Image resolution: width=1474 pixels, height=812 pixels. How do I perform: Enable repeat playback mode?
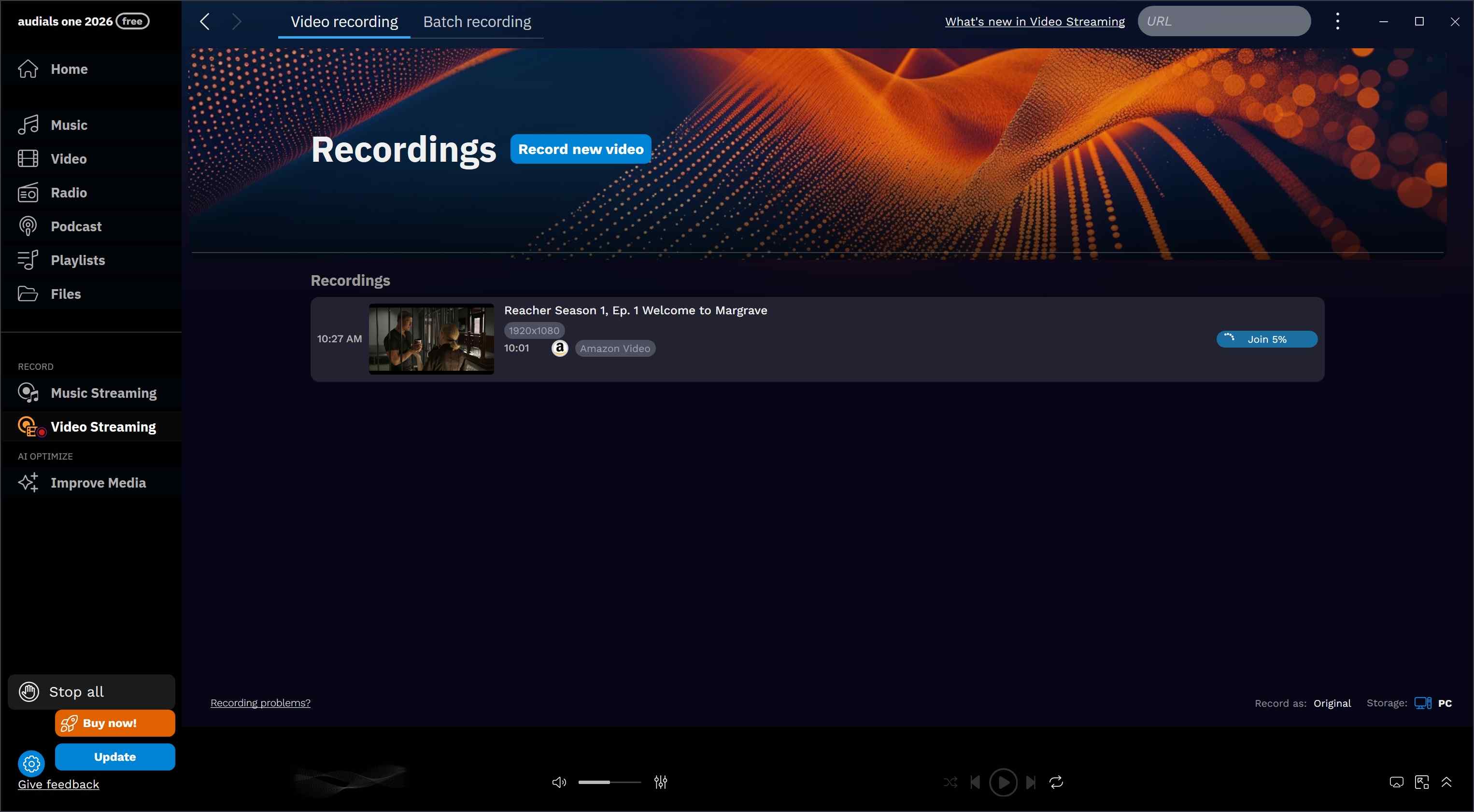click(x=1056, y=782)
